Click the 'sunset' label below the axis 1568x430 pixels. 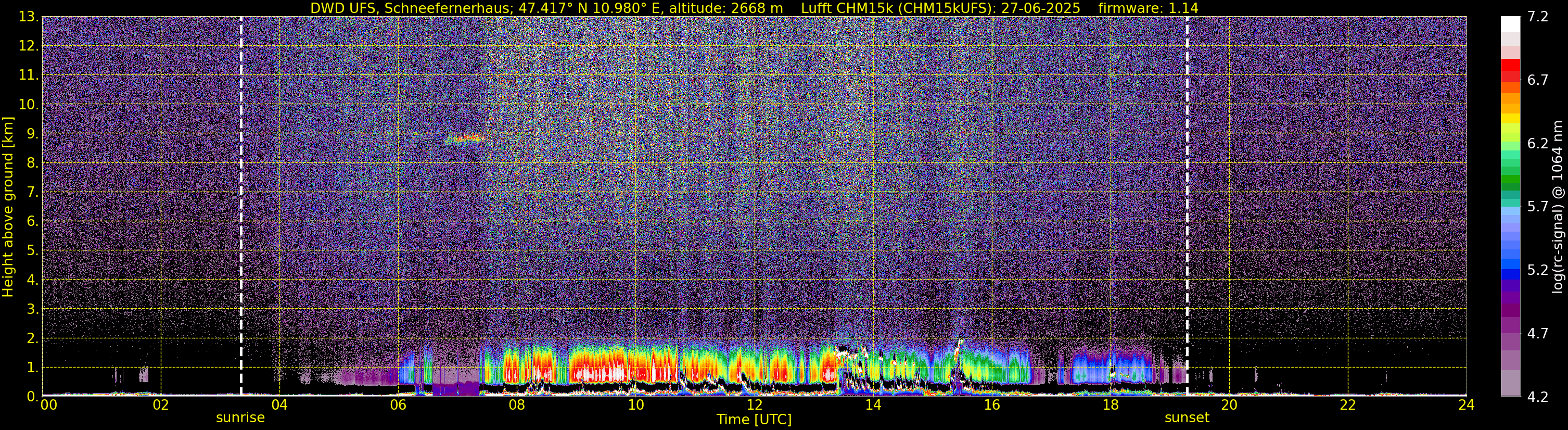point(1187,418)
